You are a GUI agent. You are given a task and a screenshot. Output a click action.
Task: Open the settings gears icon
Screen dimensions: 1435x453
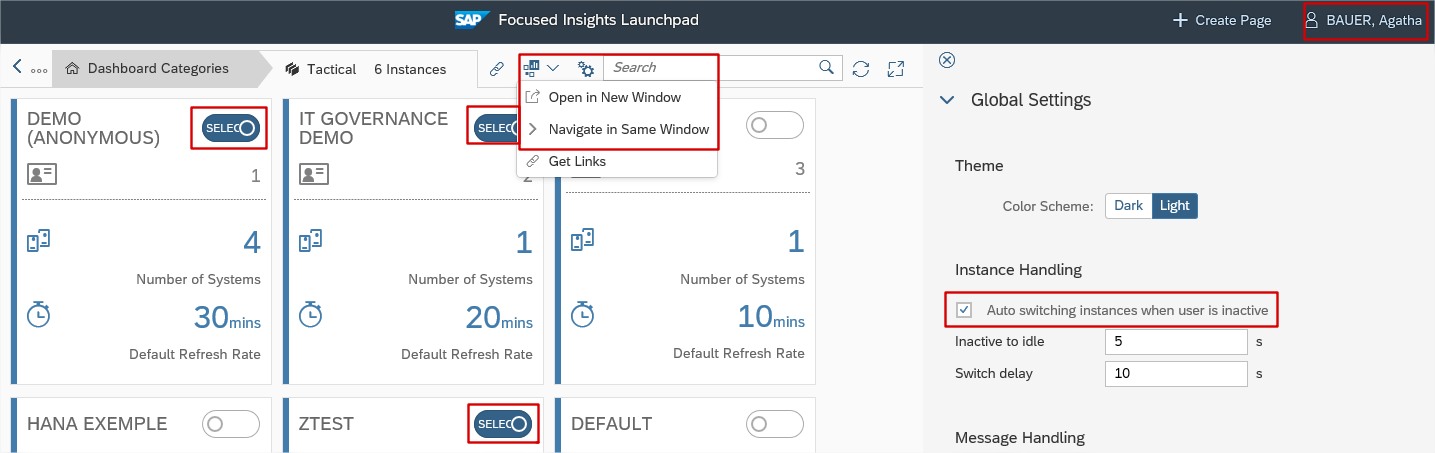(586, 69)
